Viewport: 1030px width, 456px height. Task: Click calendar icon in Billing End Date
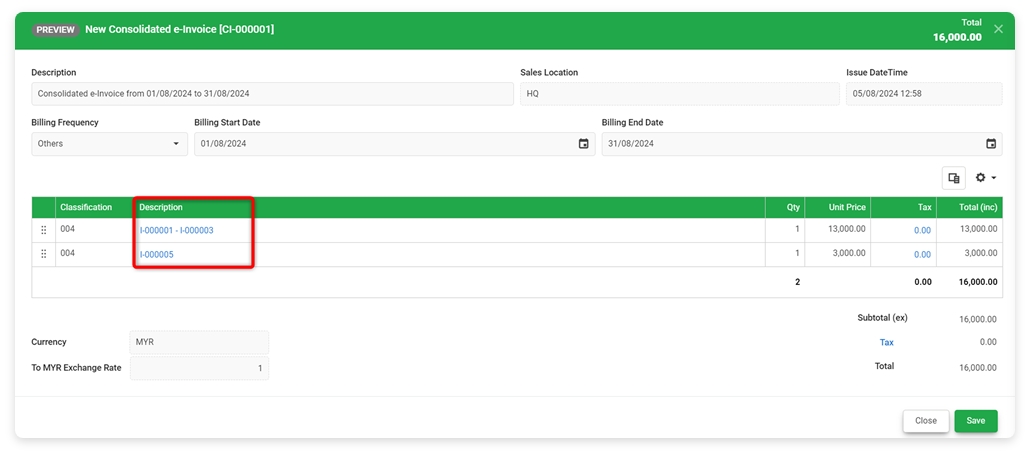(x=990, y=144)
